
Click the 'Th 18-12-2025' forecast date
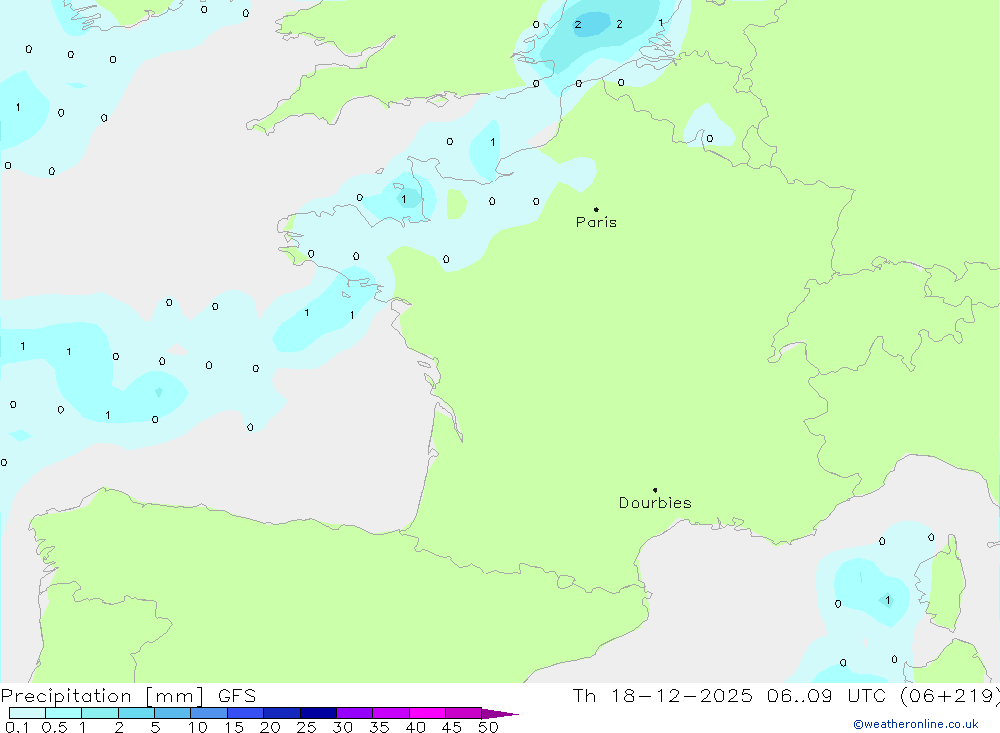pyautogui.click(x=662, y=695)
